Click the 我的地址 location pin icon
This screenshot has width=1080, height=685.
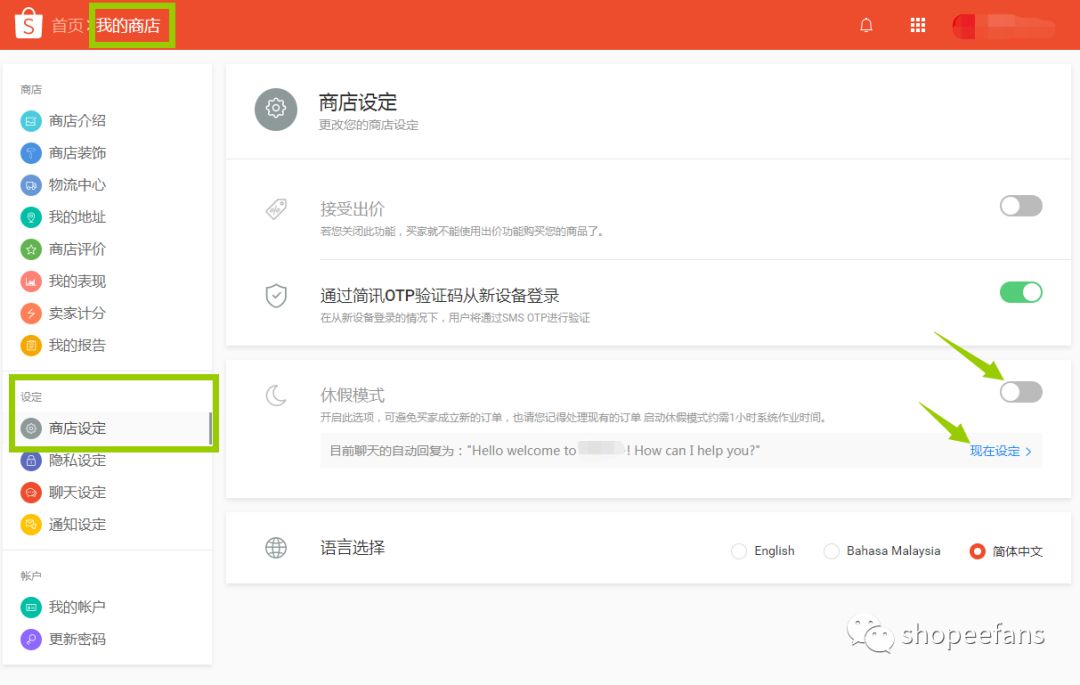tap(31, 217)
